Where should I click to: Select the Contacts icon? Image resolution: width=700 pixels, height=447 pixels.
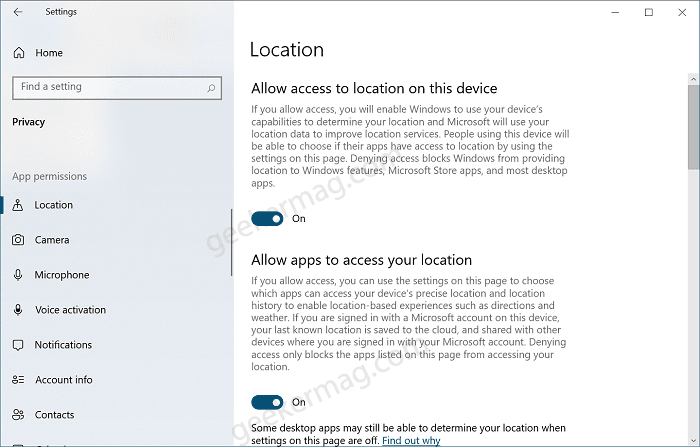(x=18, y=414)
